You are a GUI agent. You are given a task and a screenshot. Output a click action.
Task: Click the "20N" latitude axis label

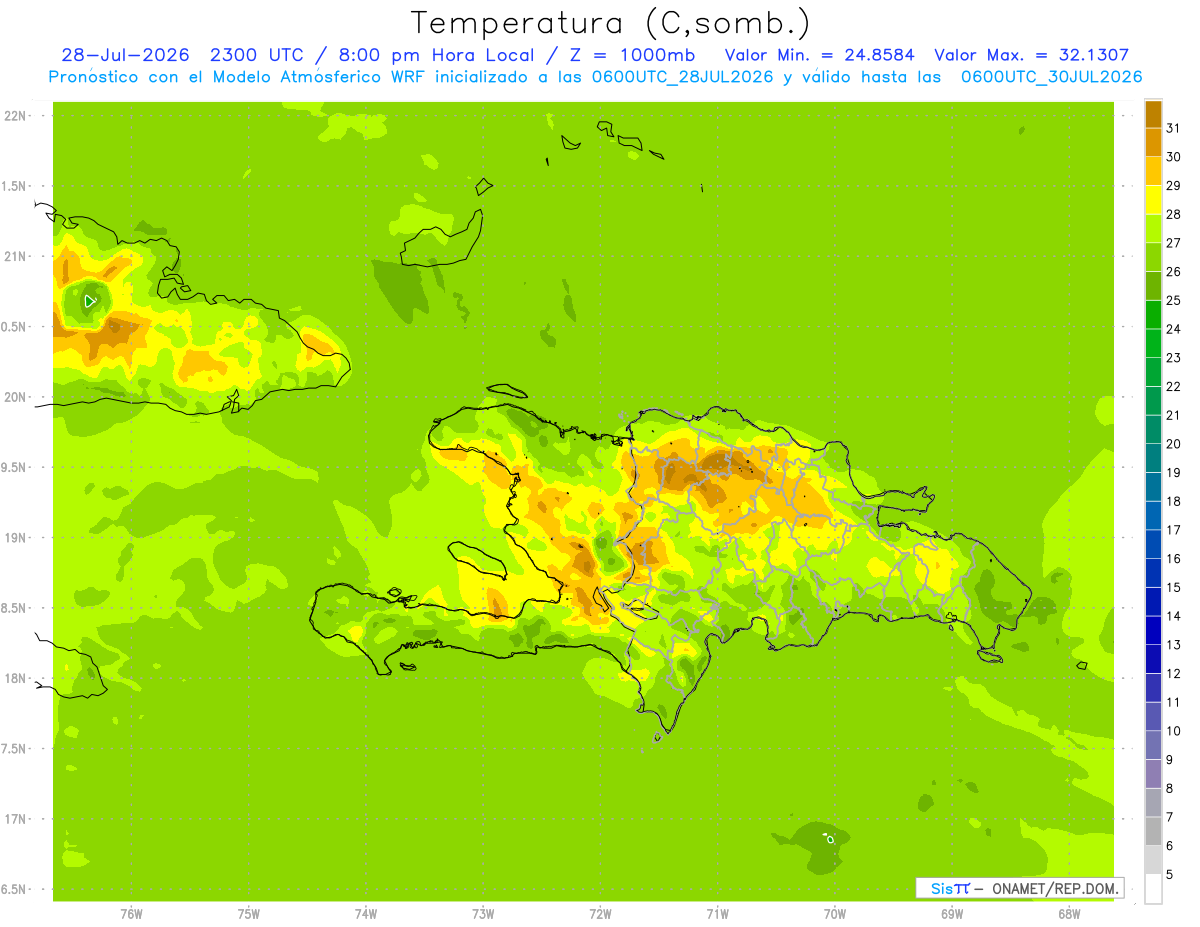pos(15,397)
